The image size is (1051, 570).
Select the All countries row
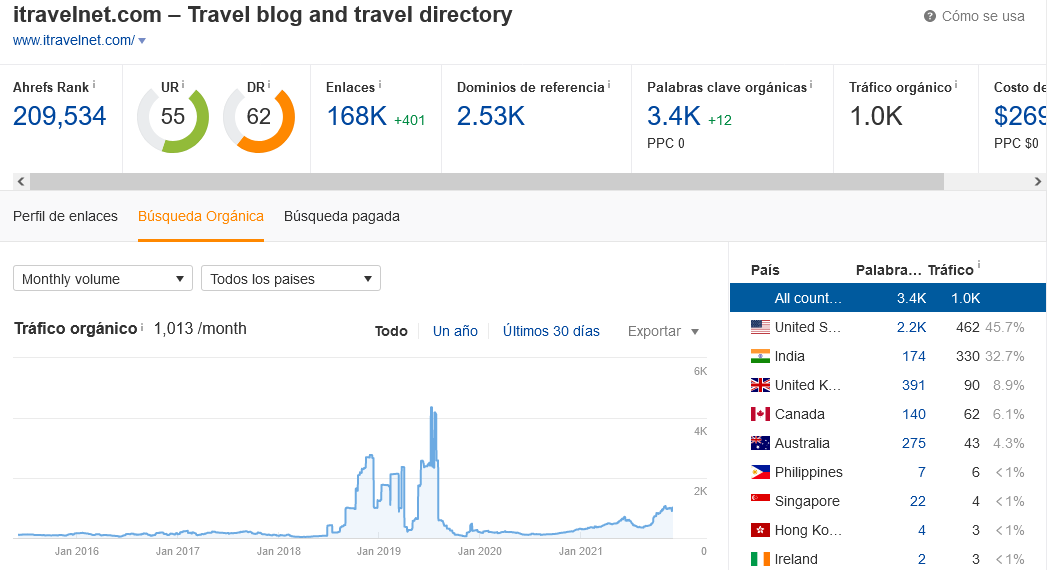click(887, 298)
